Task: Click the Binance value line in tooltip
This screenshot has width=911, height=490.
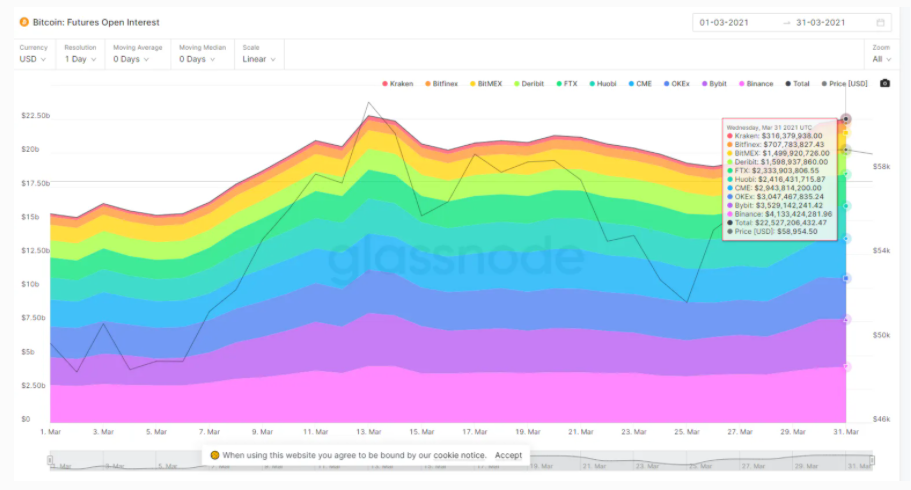Action: (779, 214)
